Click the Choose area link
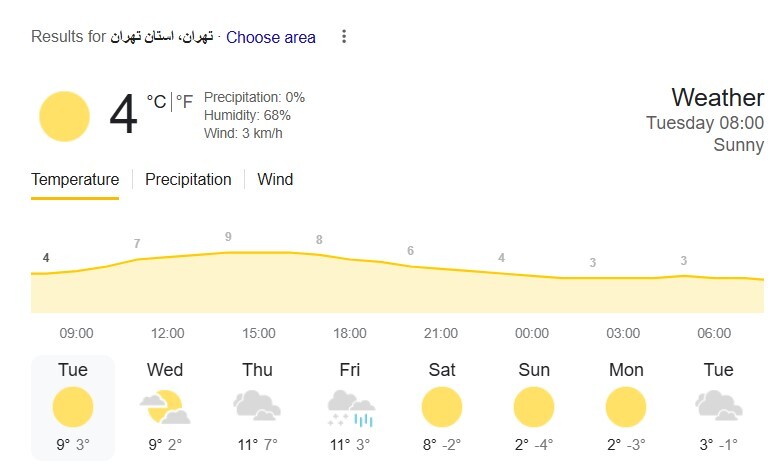The image size is (776, 475). coord(271,37)
